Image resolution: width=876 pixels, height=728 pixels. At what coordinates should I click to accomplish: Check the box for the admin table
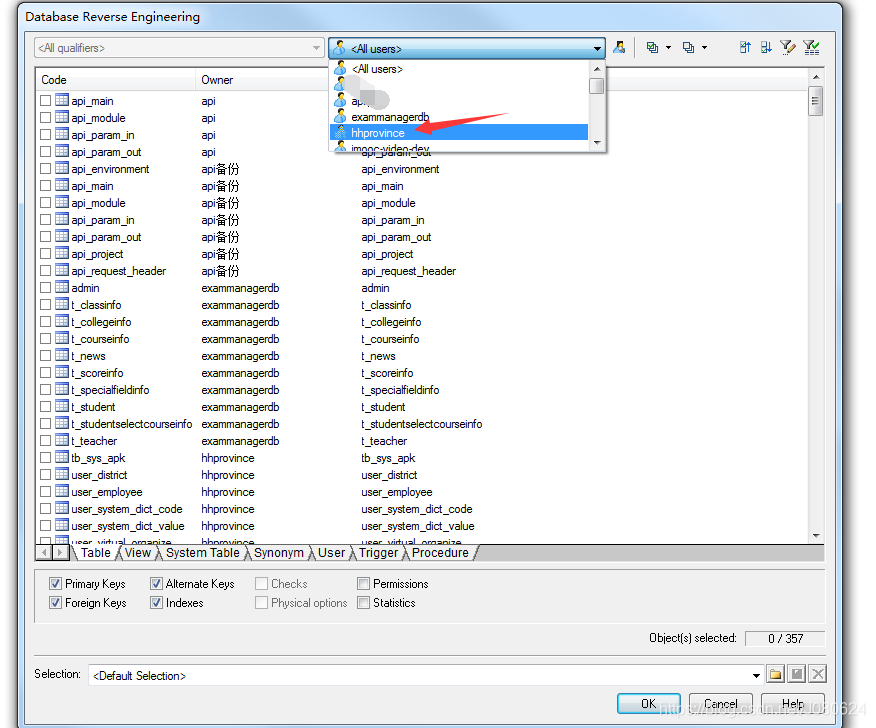(46, 288)
